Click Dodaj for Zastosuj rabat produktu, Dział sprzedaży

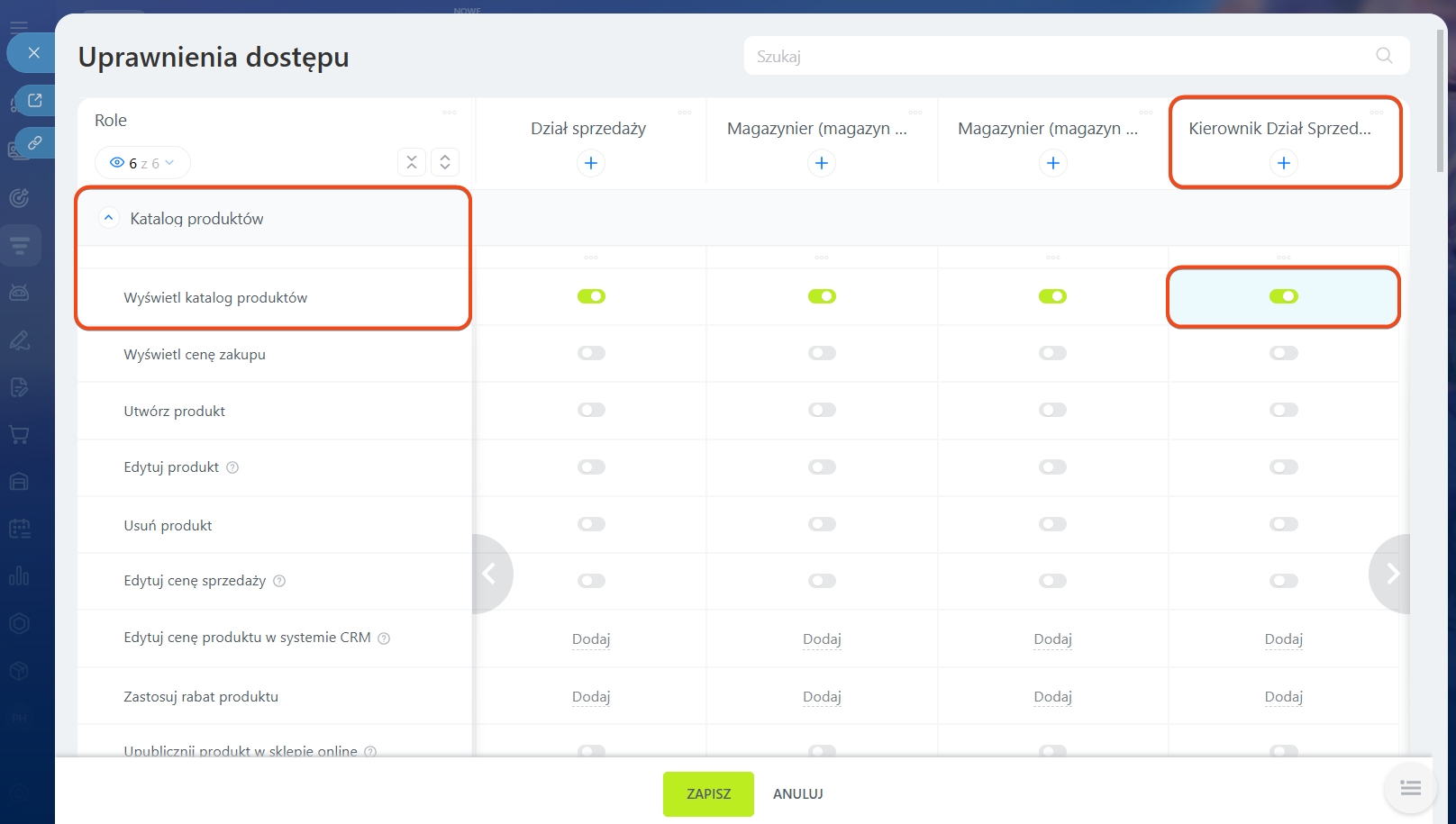pos(591,696)
